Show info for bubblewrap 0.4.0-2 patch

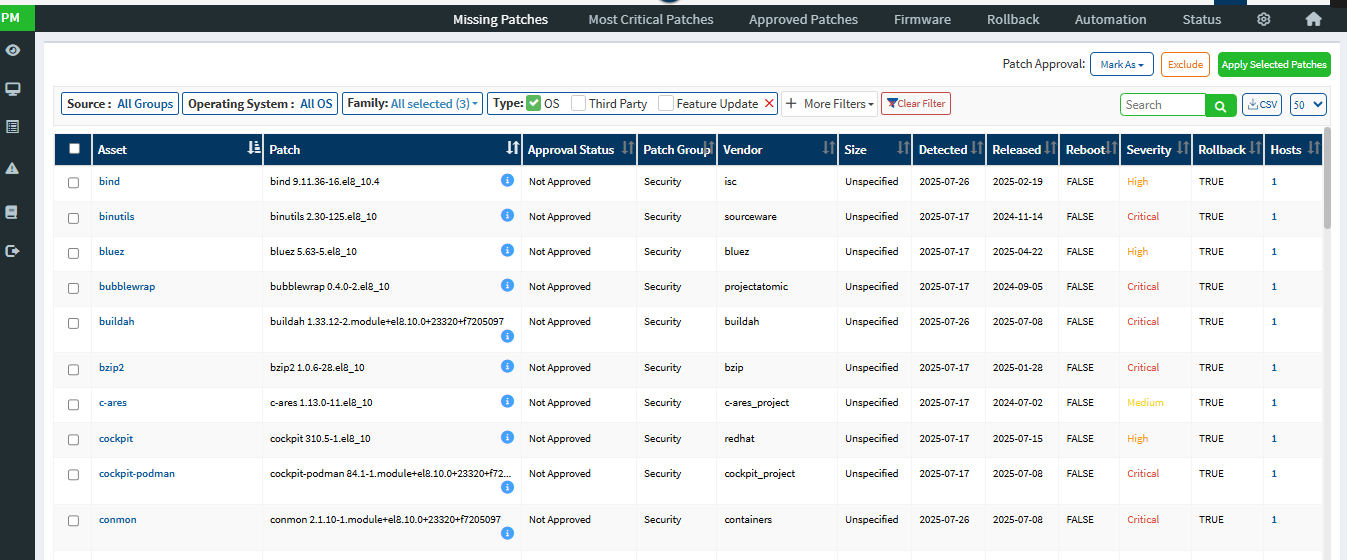pos(507,285)
